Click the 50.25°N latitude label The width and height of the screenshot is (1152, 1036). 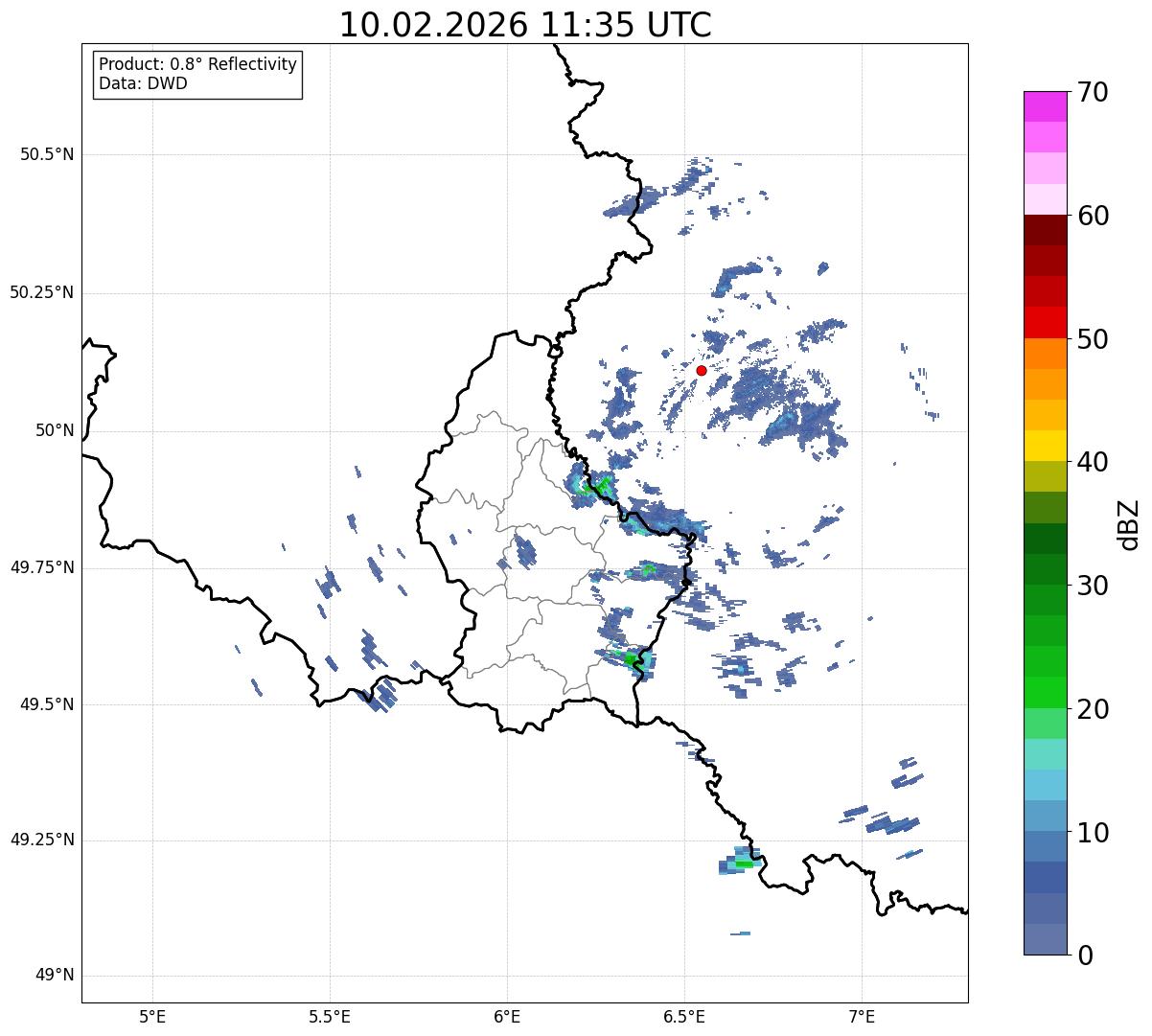pyautogui.click(x=42, y=292)
